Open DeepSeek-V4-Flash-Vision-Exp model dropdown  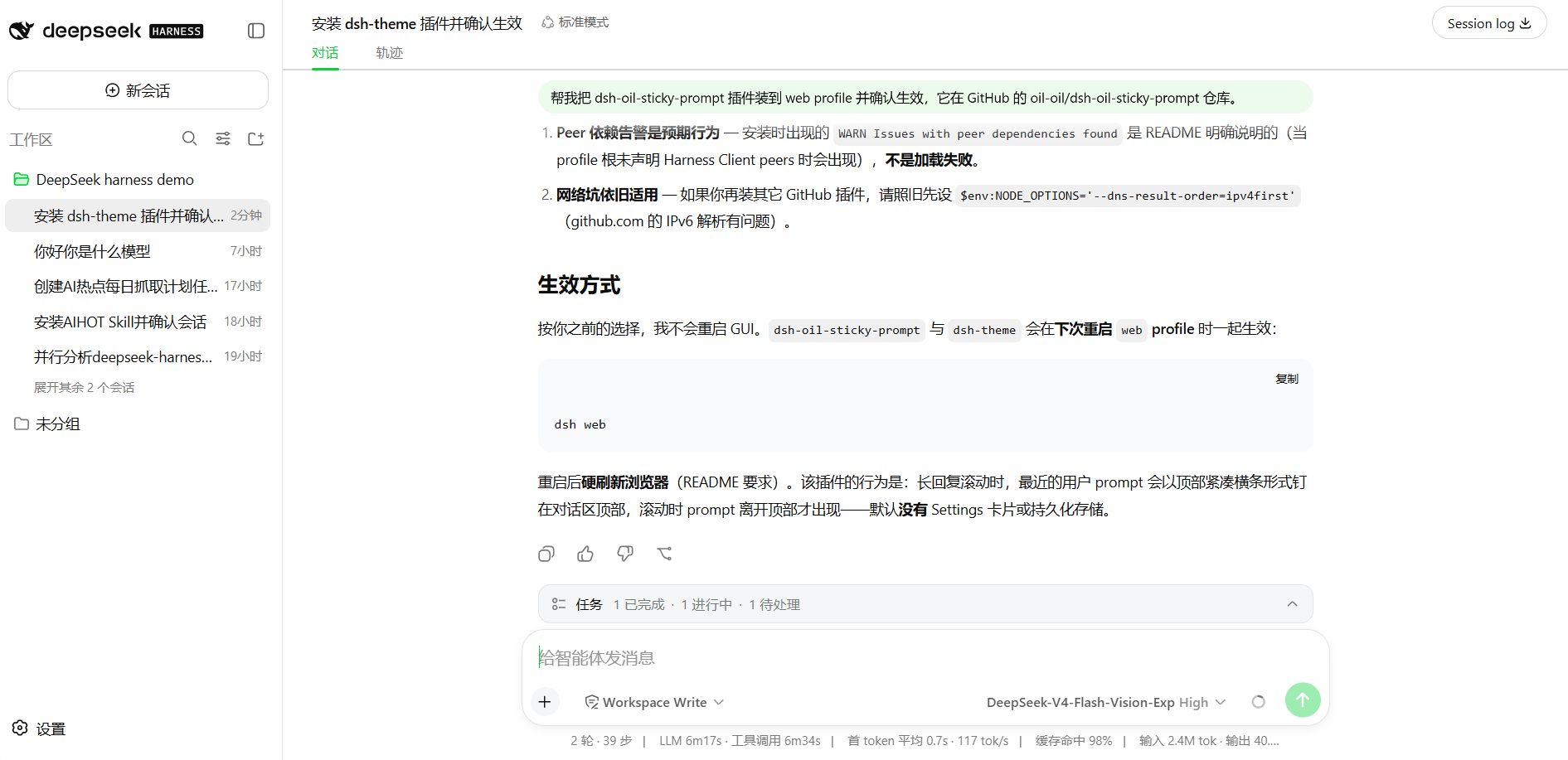1106,702
